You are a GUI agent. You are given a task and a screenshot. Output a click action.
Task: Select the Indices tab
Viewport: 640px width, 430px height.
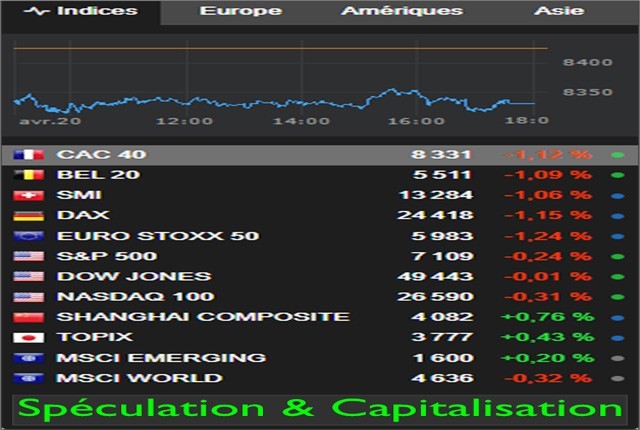83,12
